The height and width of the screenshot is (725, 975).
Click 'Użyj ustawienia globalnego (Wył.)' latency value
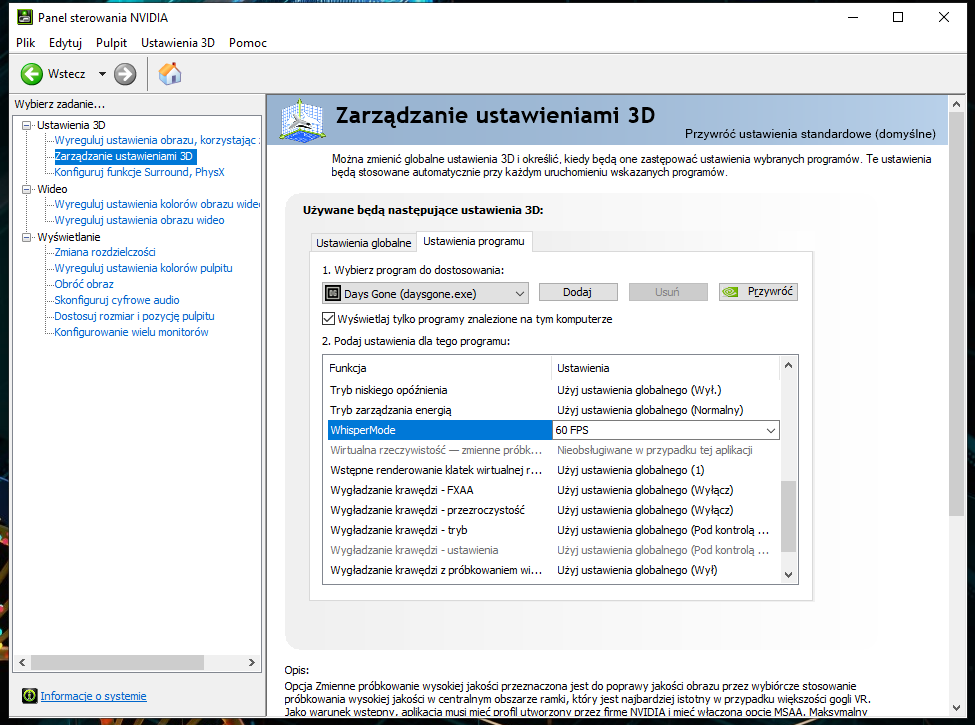tap(639, 390)
